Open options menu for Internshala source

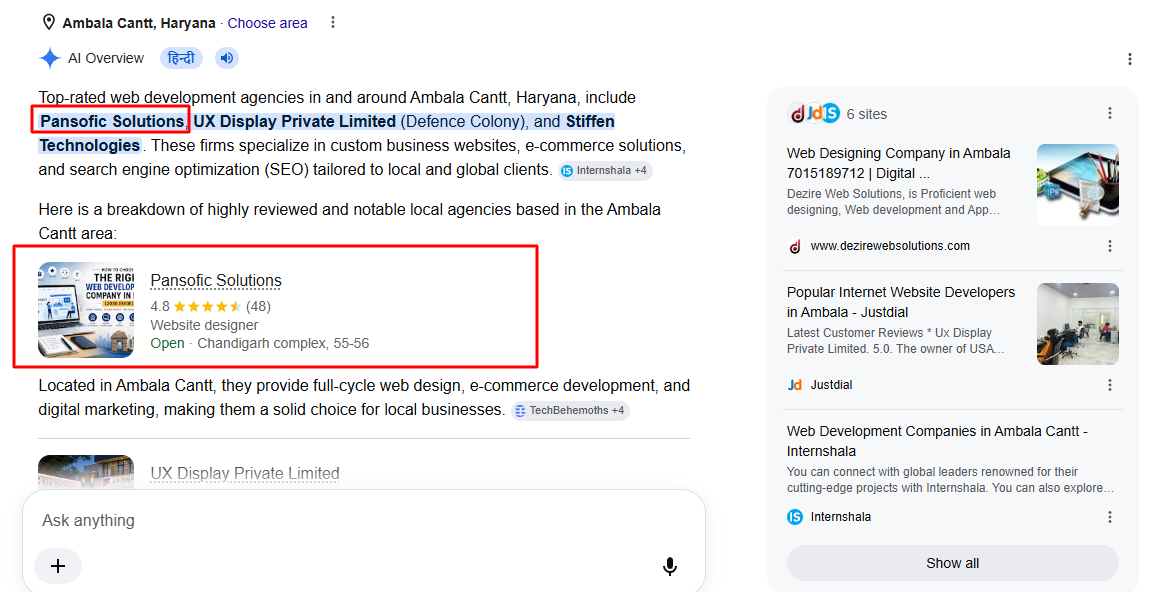point(1110,517)
